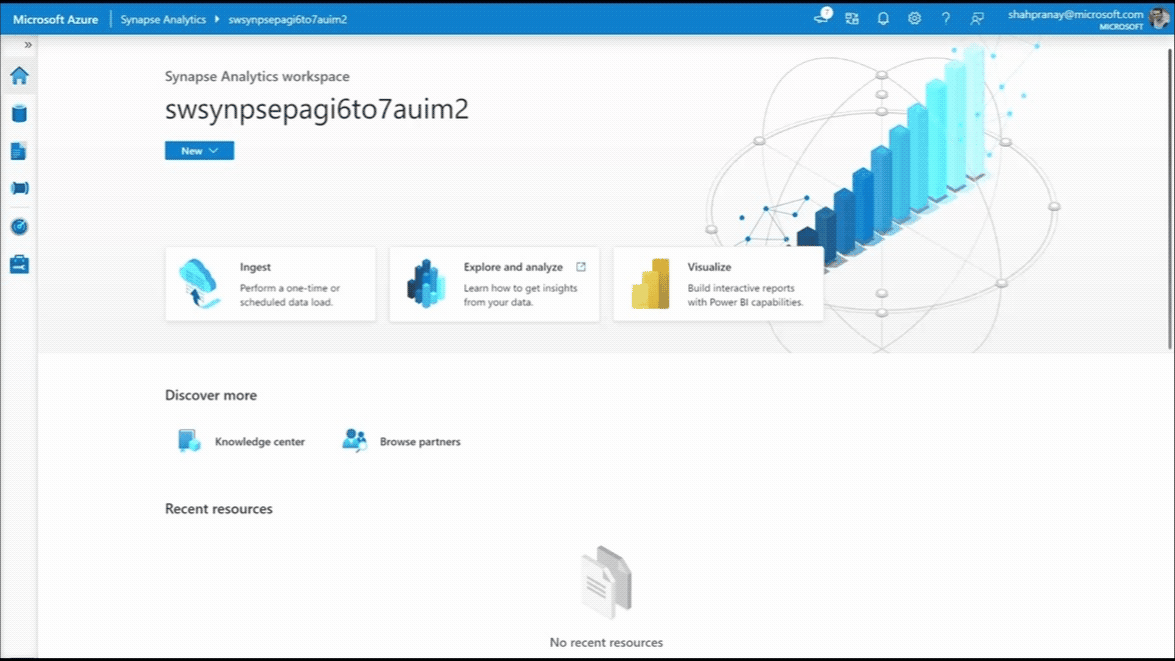Viewport: 1175px width, 661px height.
Task: Click the user profile avatar picture
Action: pyautogui.click(x=1159, y=18)
